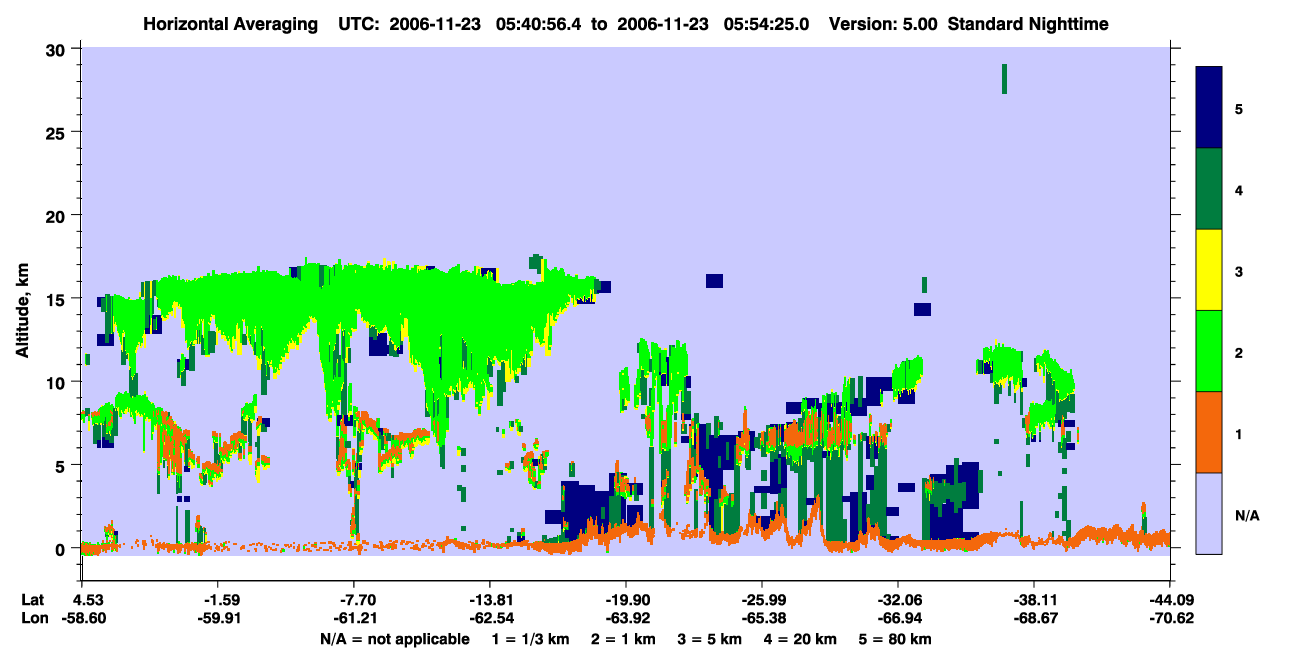
Task: Click 'Standard Nighttime' in the title
Action: pyautogui.click(x=1027, y=23)
